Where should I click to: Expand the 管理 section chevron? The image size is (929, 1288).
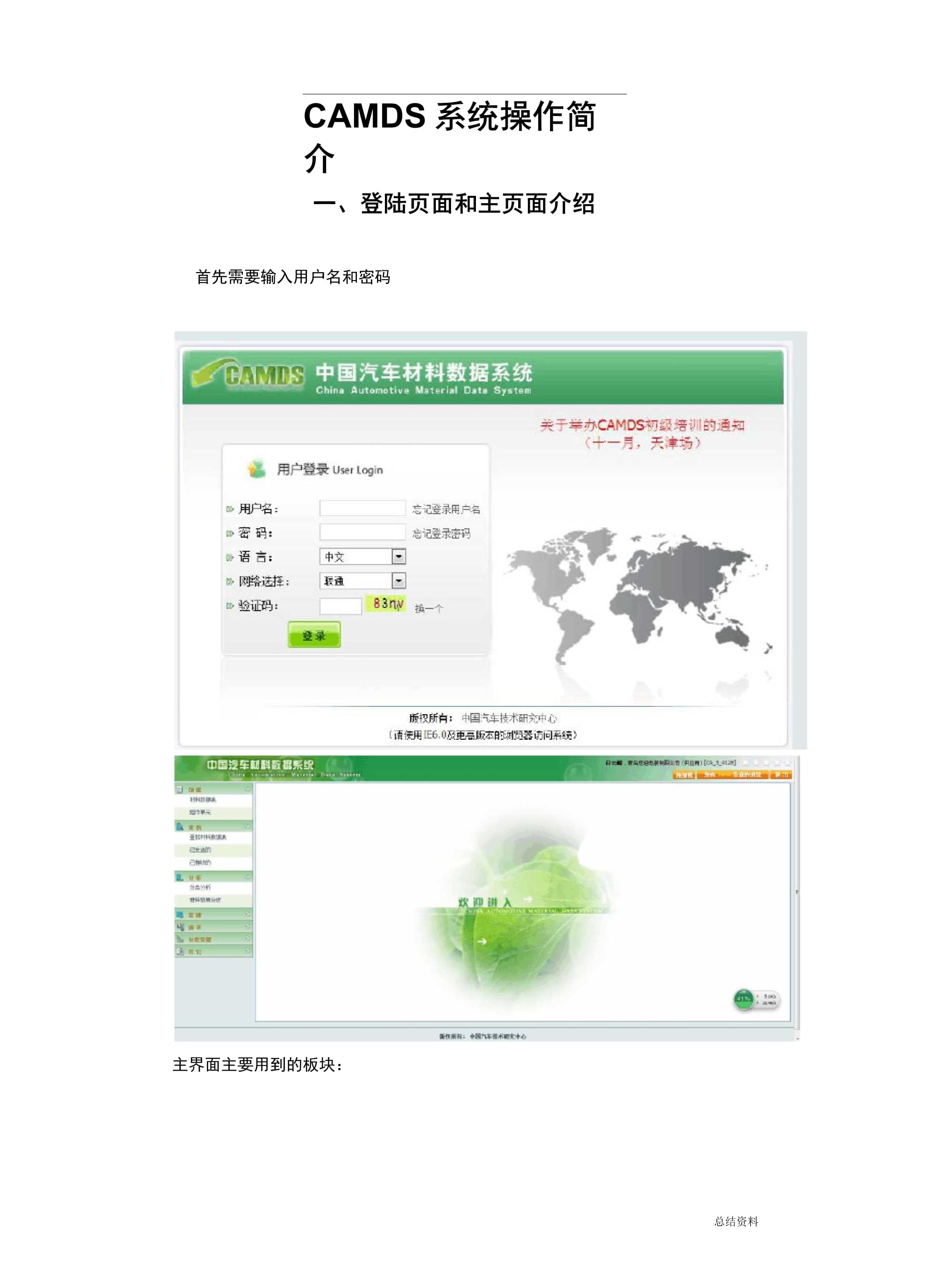pos(248,914)
